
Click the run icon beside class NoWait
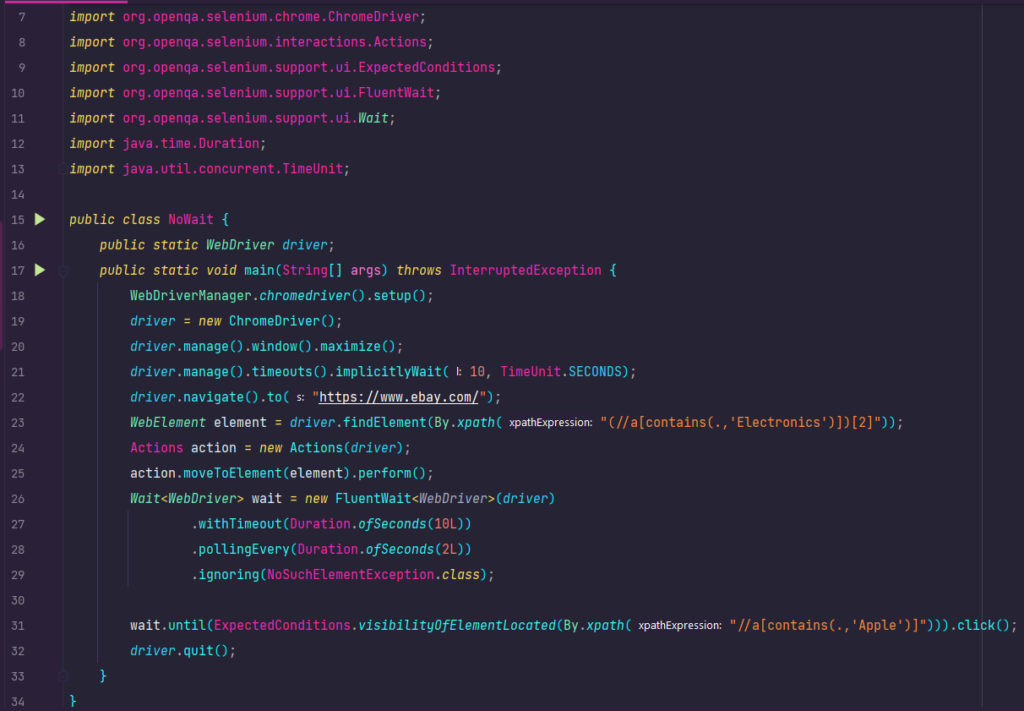pos(40,219)
